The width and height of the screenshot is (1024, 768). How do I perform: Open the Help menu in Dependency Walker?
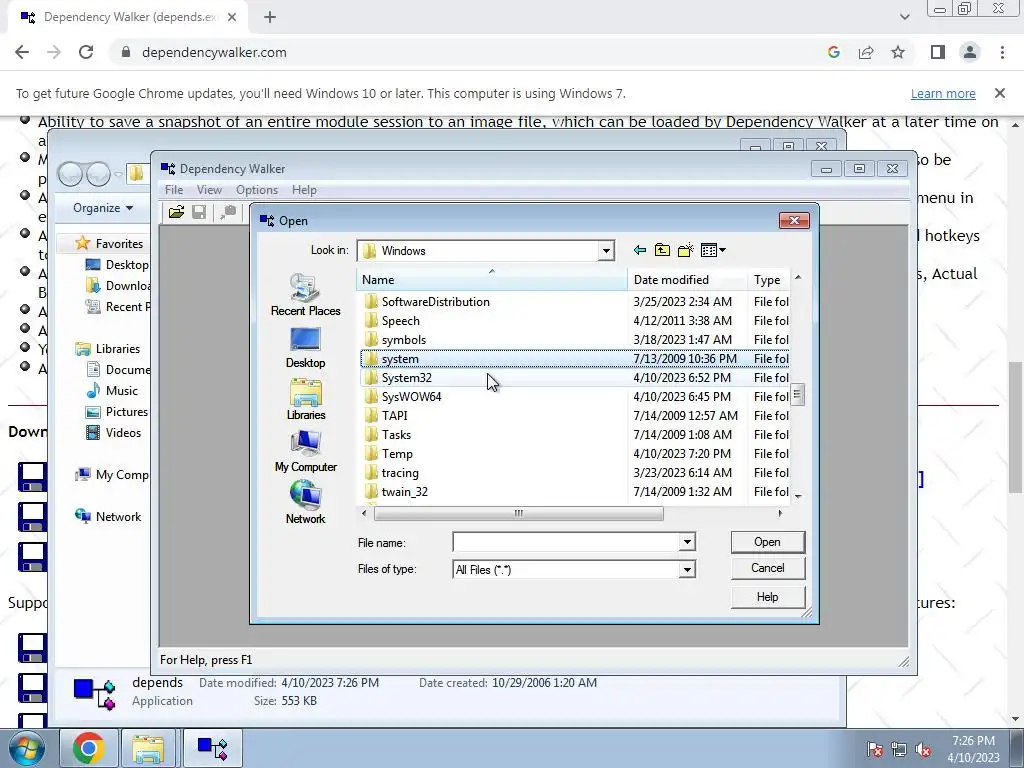coord(304,190)
